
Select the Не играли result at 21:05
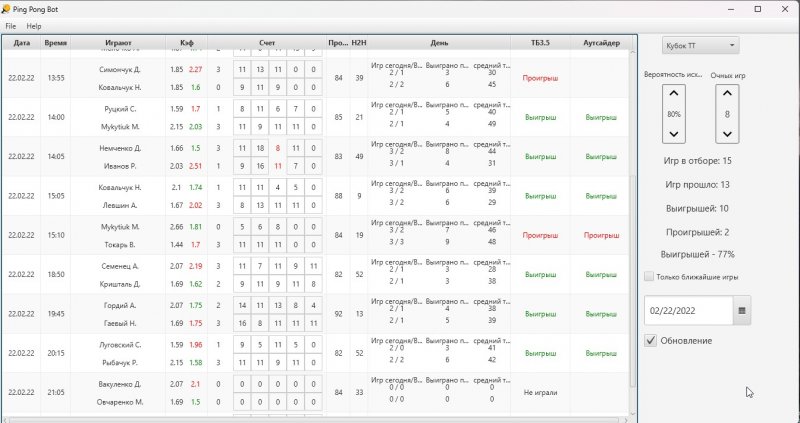click(540, 393)
